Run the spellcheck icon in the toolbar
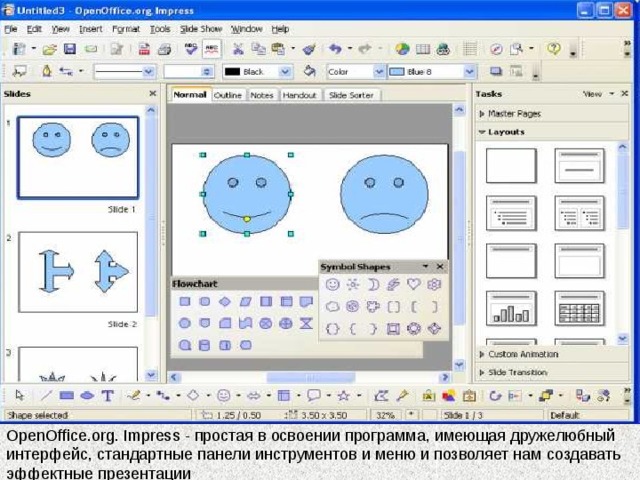Image resolution: width=640 pixels, height=480 pixels. point(191,49)
